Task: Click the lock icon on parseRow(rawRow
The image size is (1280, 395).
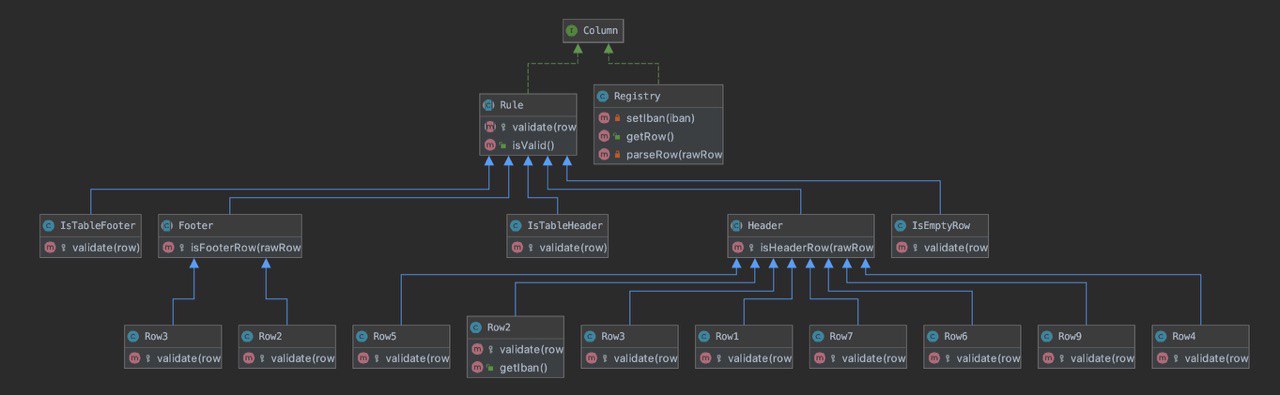Action: tap(618, 155)
